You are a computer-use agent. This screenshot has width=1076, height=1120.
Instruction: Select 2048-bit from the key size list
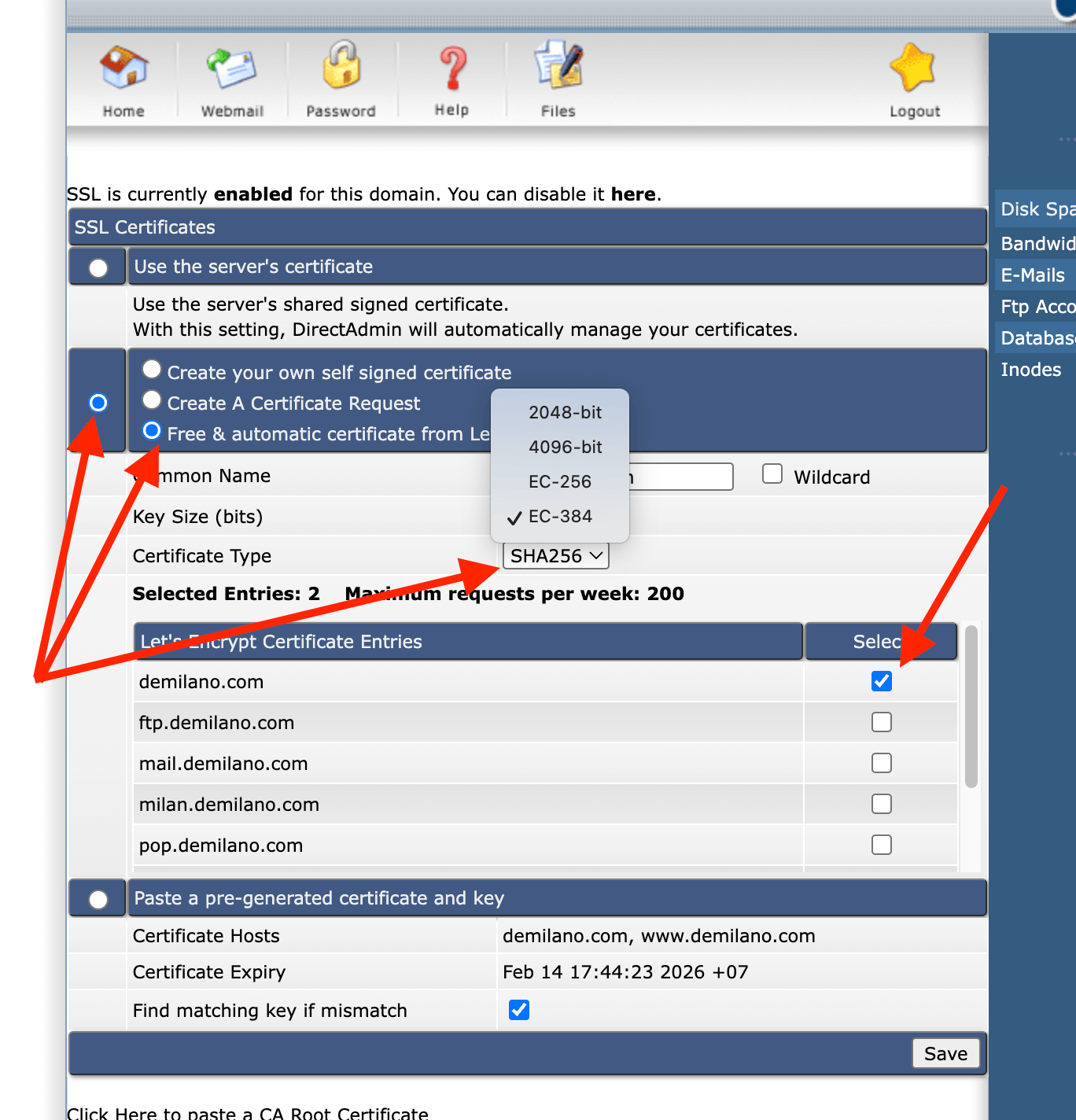click(565, 412)
